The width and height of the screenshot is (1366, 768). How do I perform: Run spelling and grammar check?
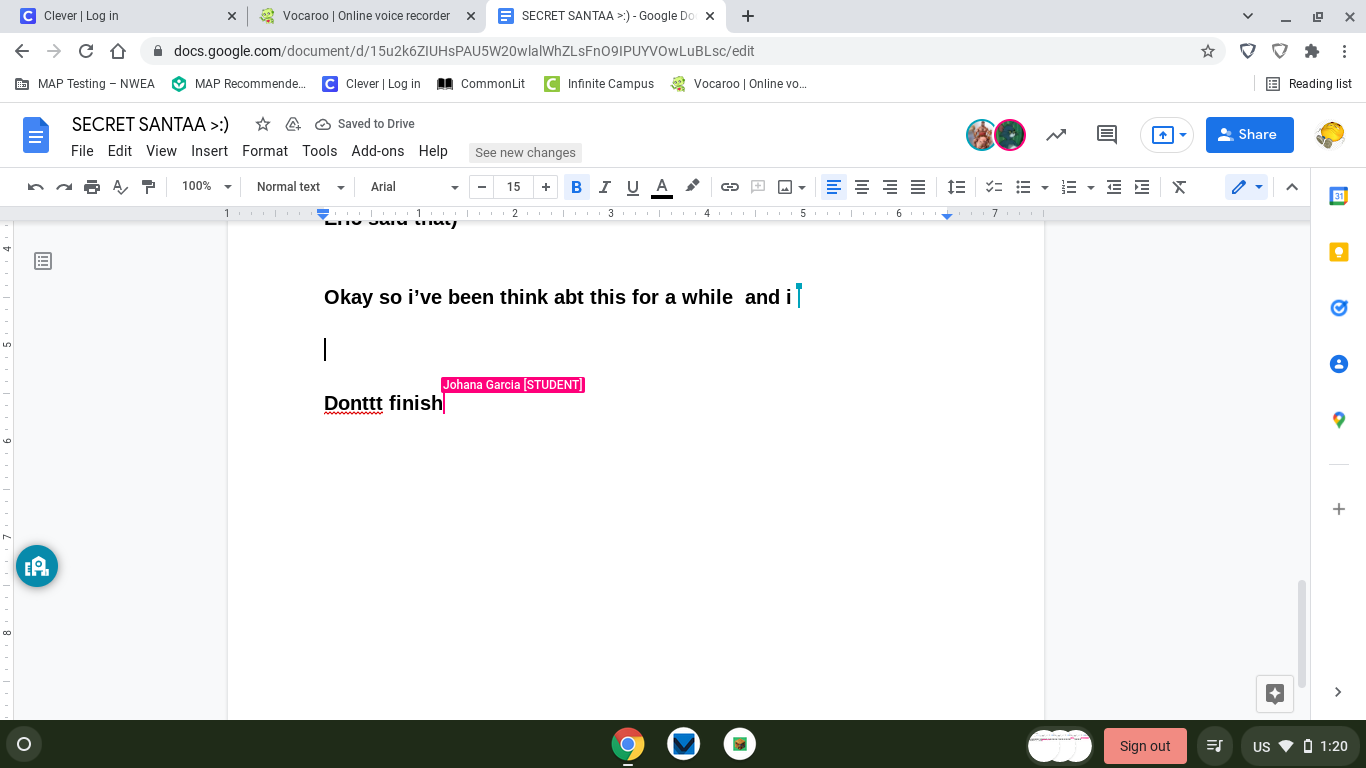[x=120, y=187]
